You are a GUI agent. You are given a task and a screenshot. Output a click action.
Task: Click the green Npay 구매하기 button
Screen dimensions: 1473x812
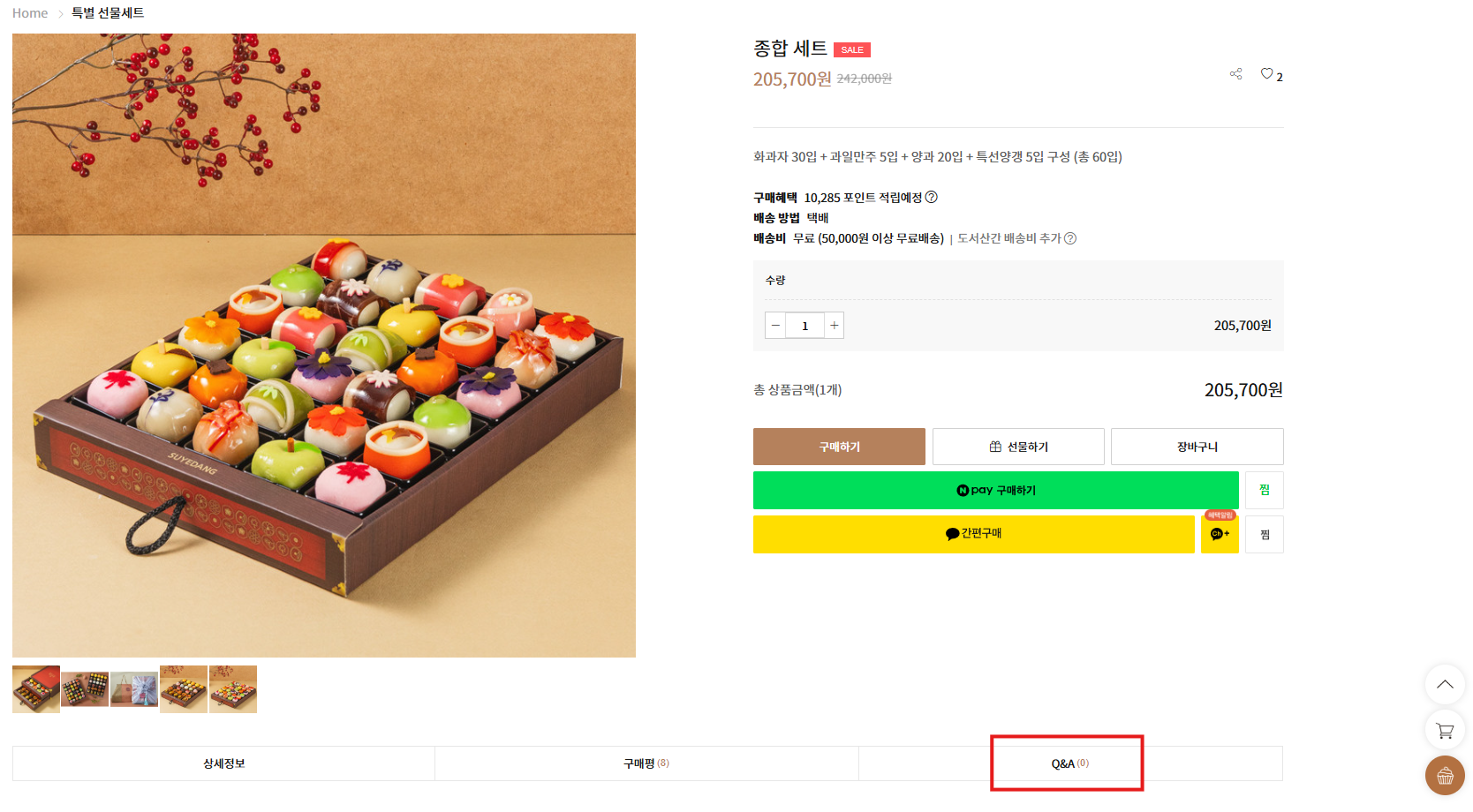coord(995,490)
